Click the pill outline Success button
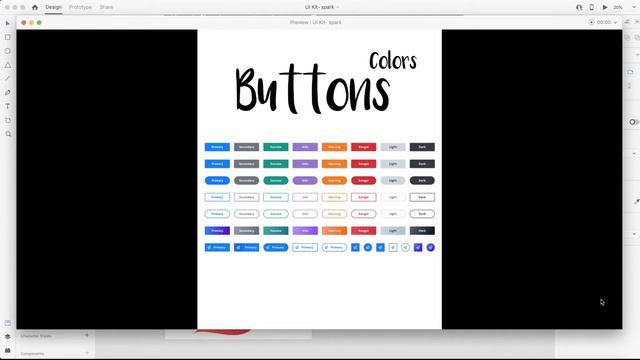This screenshot has height=360, width=640. coord(276,214)
